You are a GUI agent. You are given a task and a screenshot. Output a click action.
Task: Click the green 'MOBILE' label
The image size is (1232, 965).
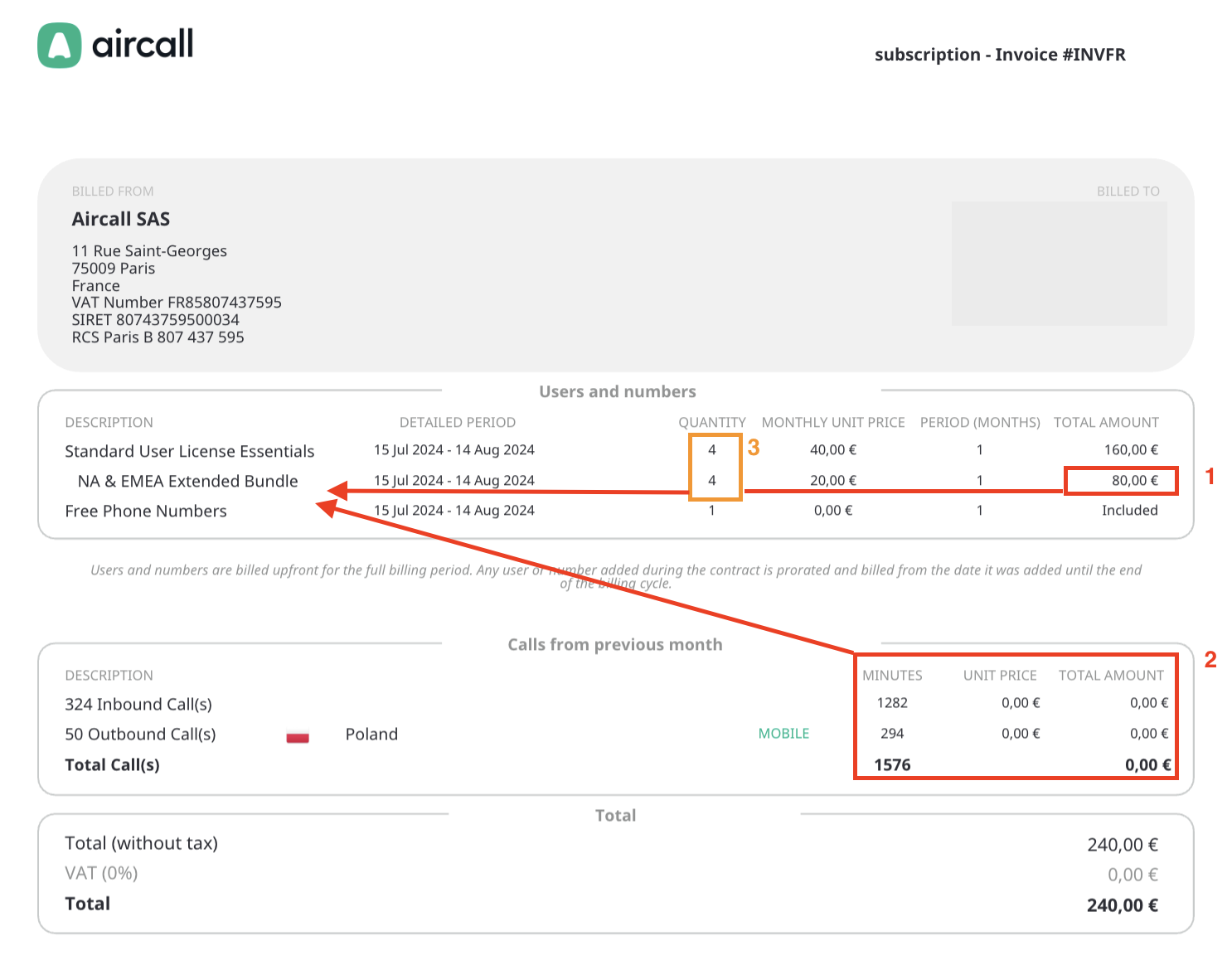(x=783, y=734)
